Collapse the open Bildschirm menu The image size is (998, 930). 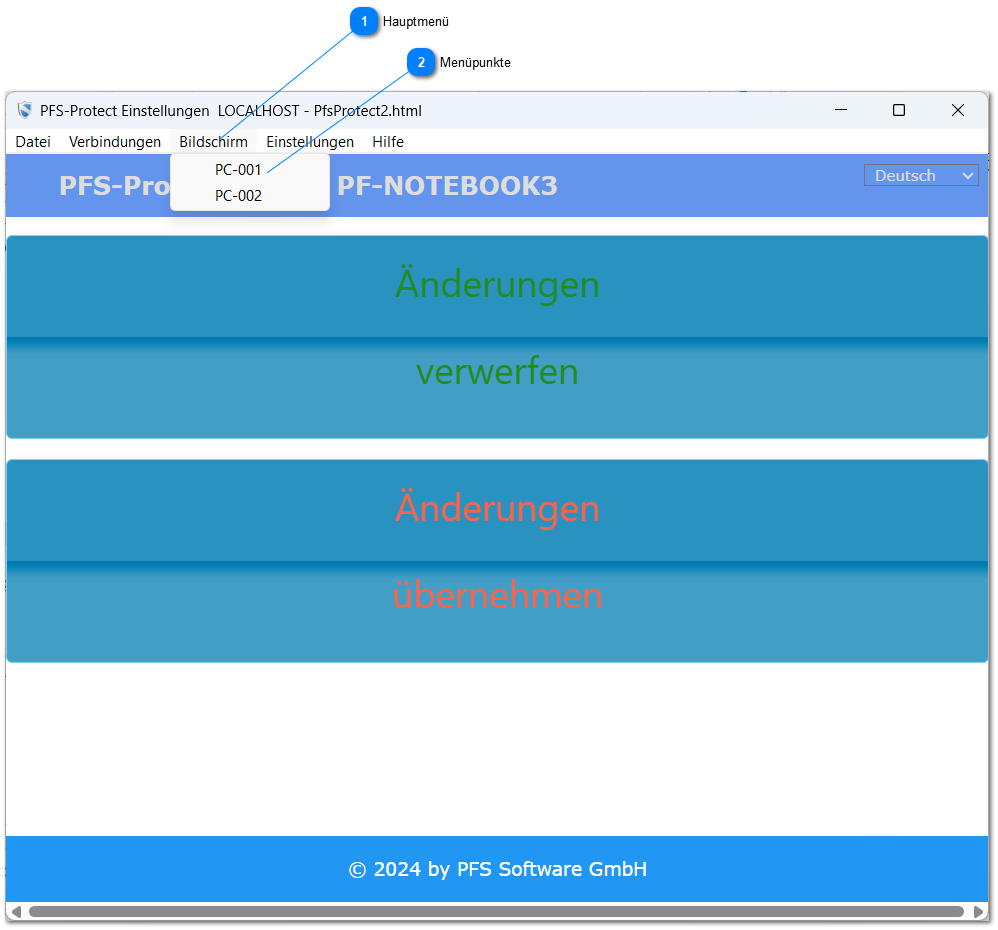tap(213, 142)
